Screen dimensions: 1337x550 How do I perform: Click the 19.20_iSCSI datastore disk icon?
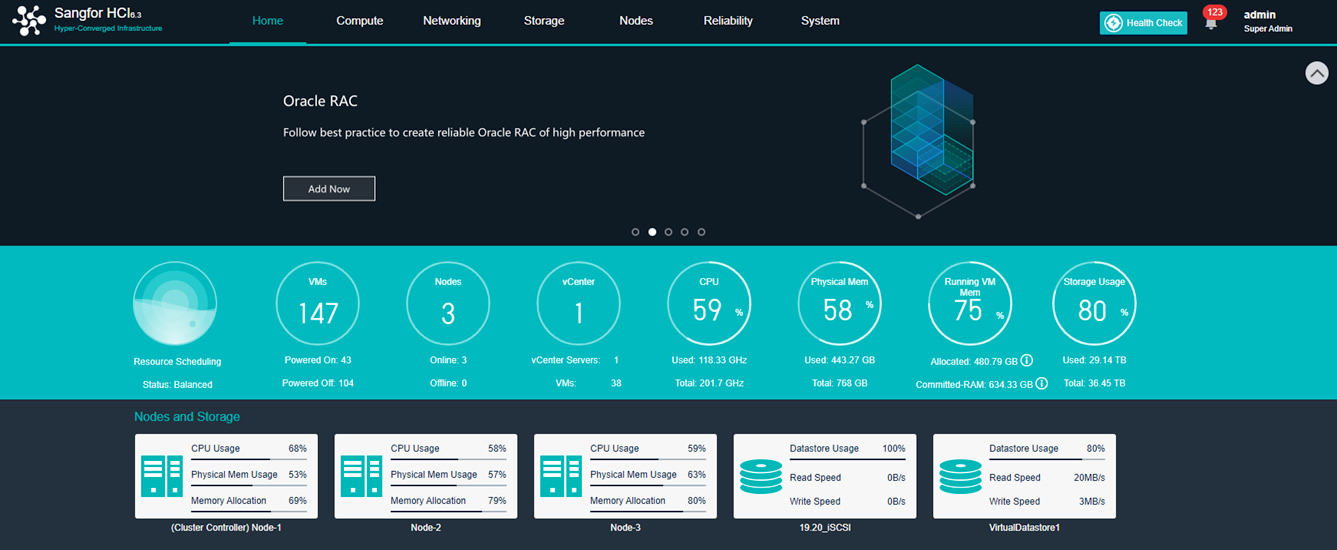(x=760, y=477)
